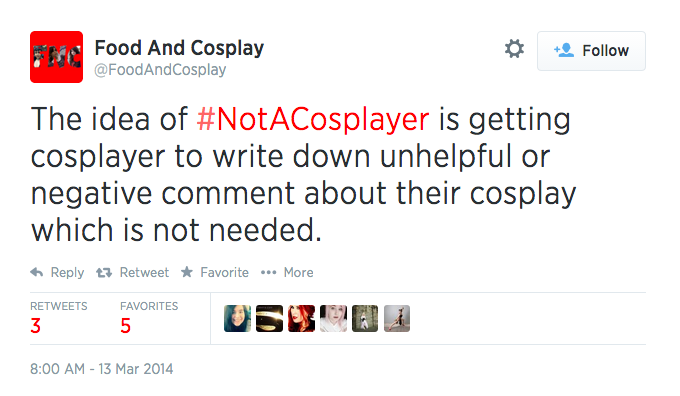
Task: Open the More ellipsis menu
Action: click(268, 272)
